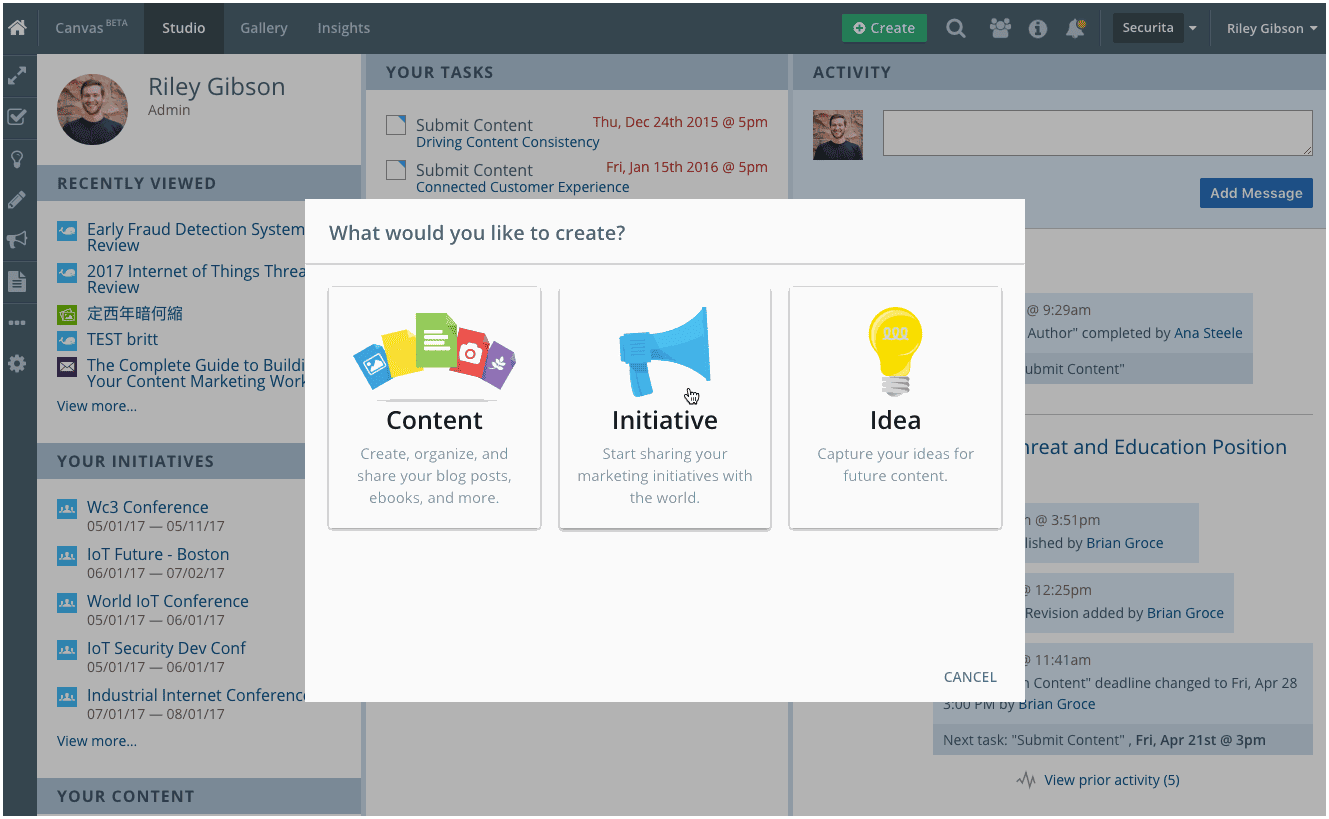Viewport: 1329px width, 819px height.
Task: Open the people/team icon in header
Action: click(1000, 28)
